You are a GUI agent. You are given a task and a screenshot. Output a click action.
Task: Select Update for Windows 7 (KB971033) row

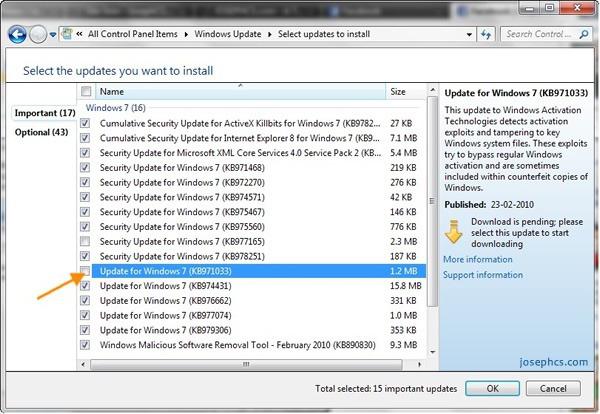pos(253,271)
